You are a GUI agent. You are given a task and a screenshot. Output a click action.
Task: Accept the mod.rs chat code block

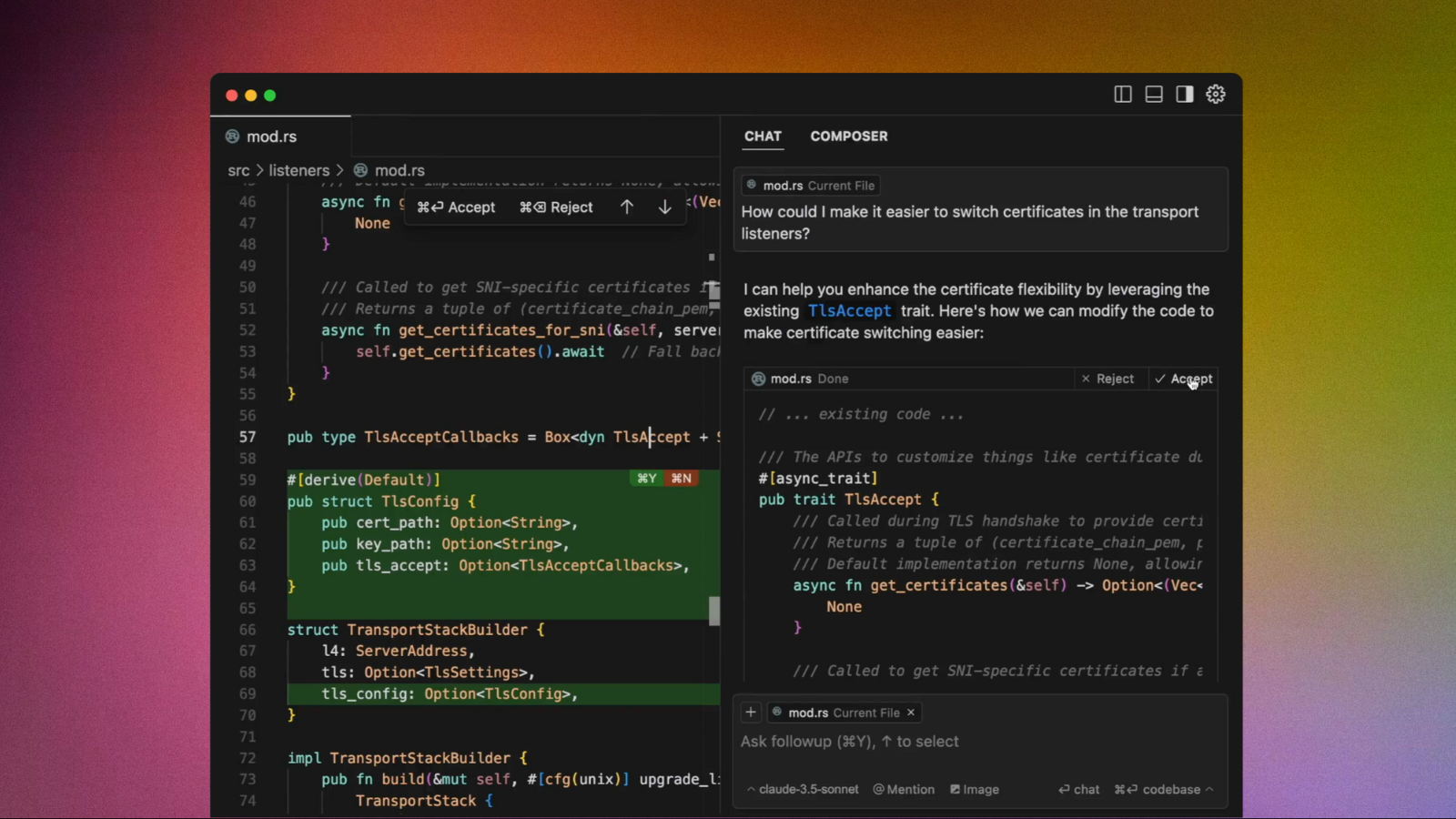(x=1183, y=379)
